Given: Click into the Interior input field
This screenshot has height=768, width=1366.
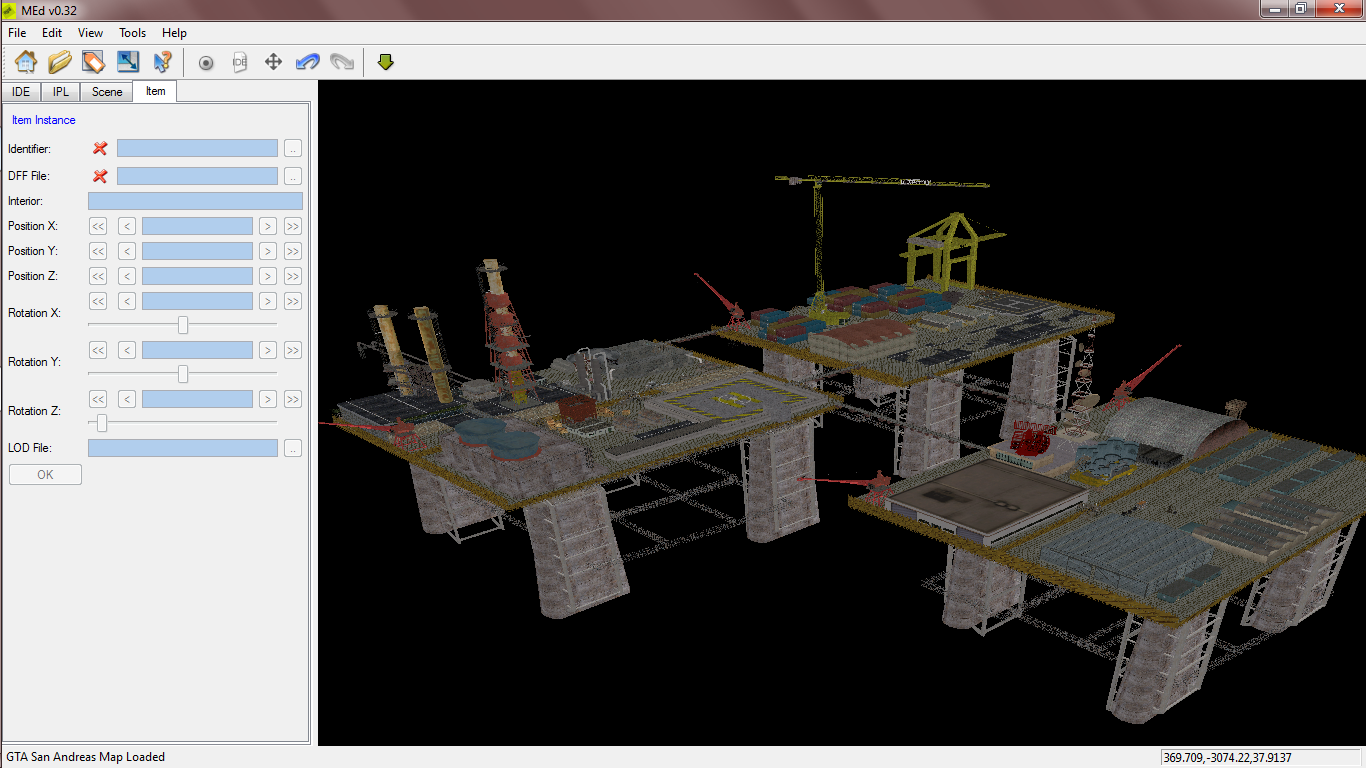Looking at the screenshot, I should coord(195,201).
